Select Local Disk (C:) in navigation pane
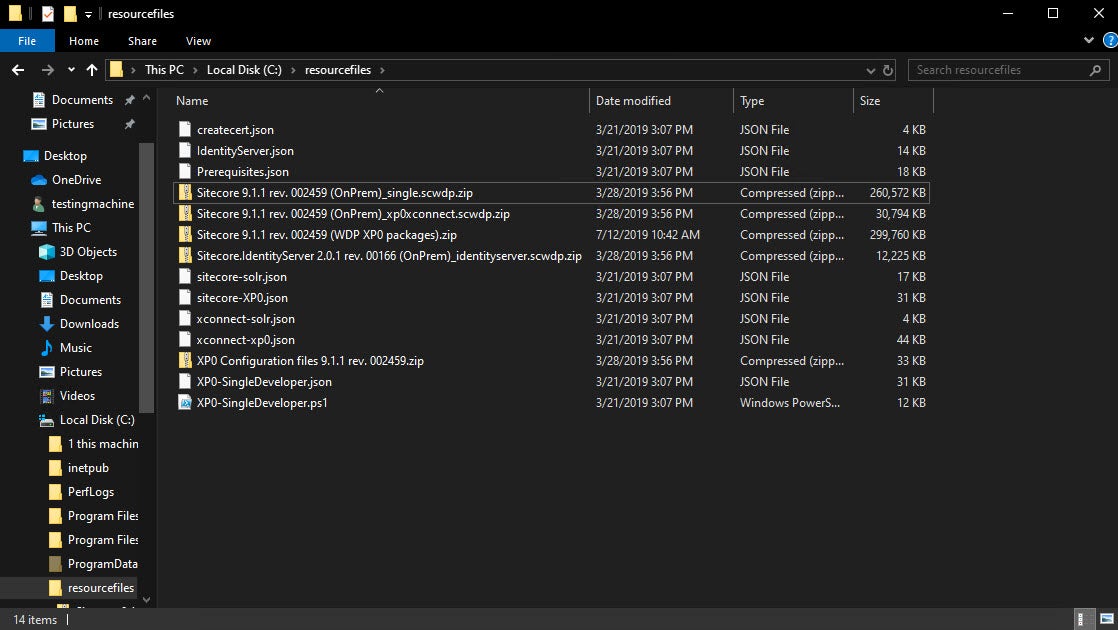1118x630 pixels. point(97,420)
